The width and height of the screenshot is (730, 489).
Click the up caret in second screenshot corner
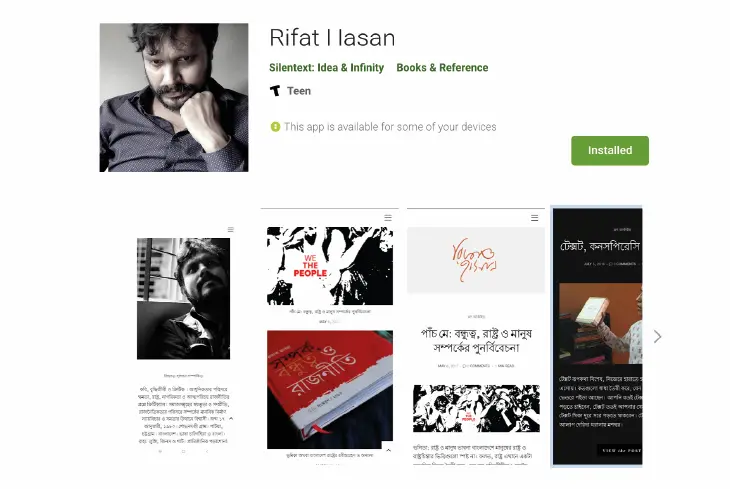tap(388, 450)
